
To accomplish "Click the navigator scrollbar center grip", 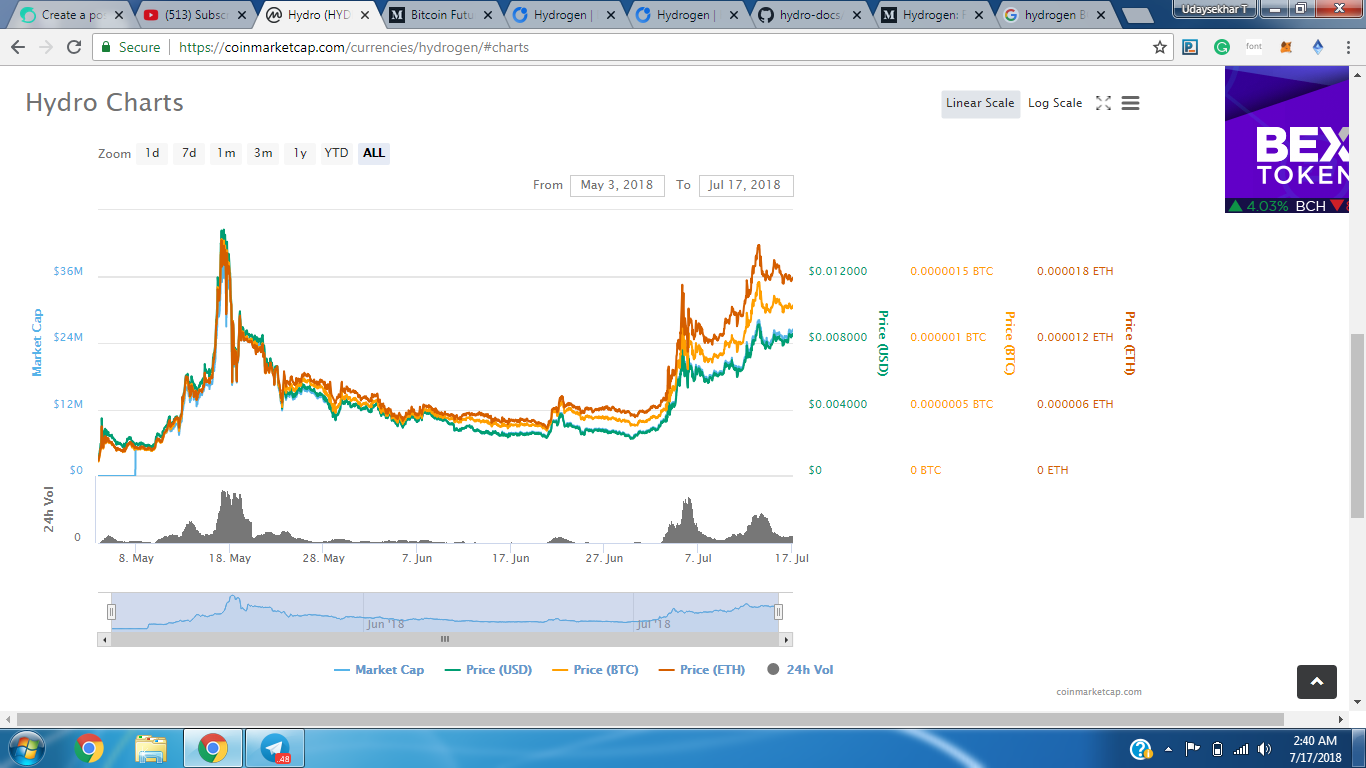I will pos(445,639).
